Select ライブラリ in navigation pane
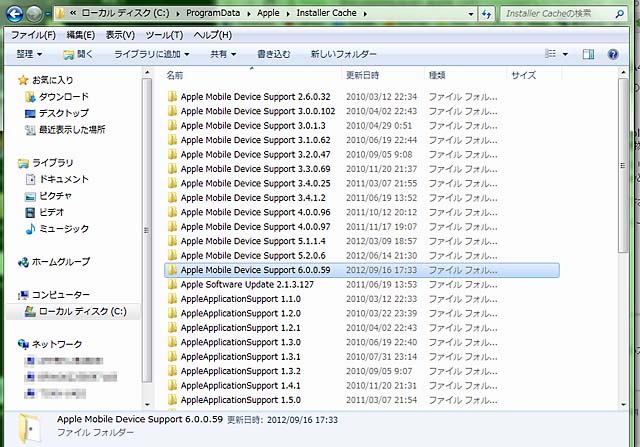640x447 pixels. [x=46, y=163]
